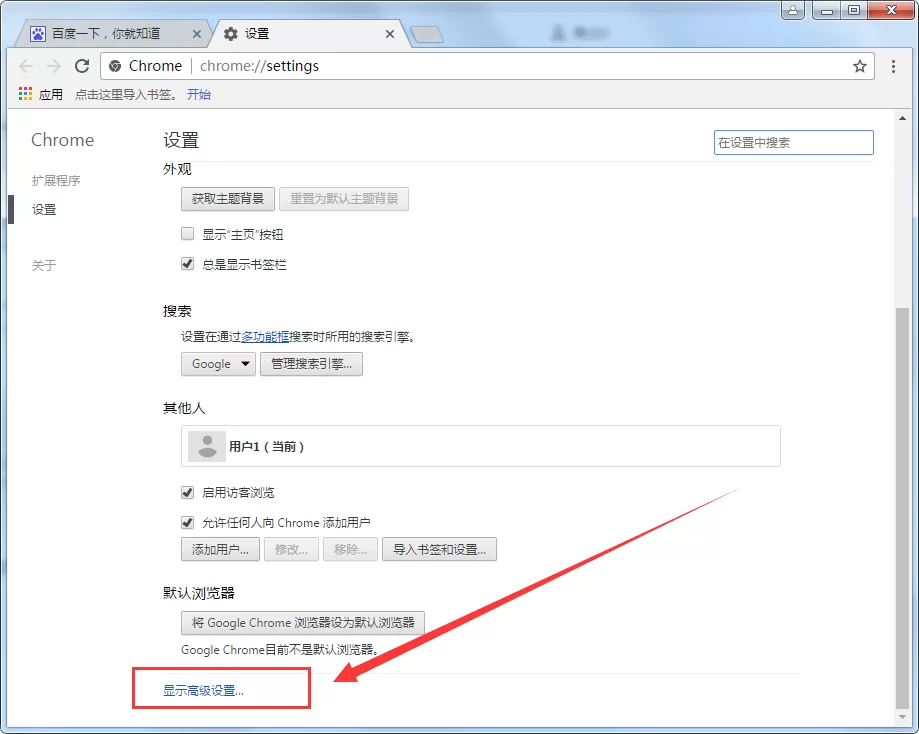The width and height of the screenshot is (919, 734).
Task: Click the 添加用户 button
Action: point(220,549)
